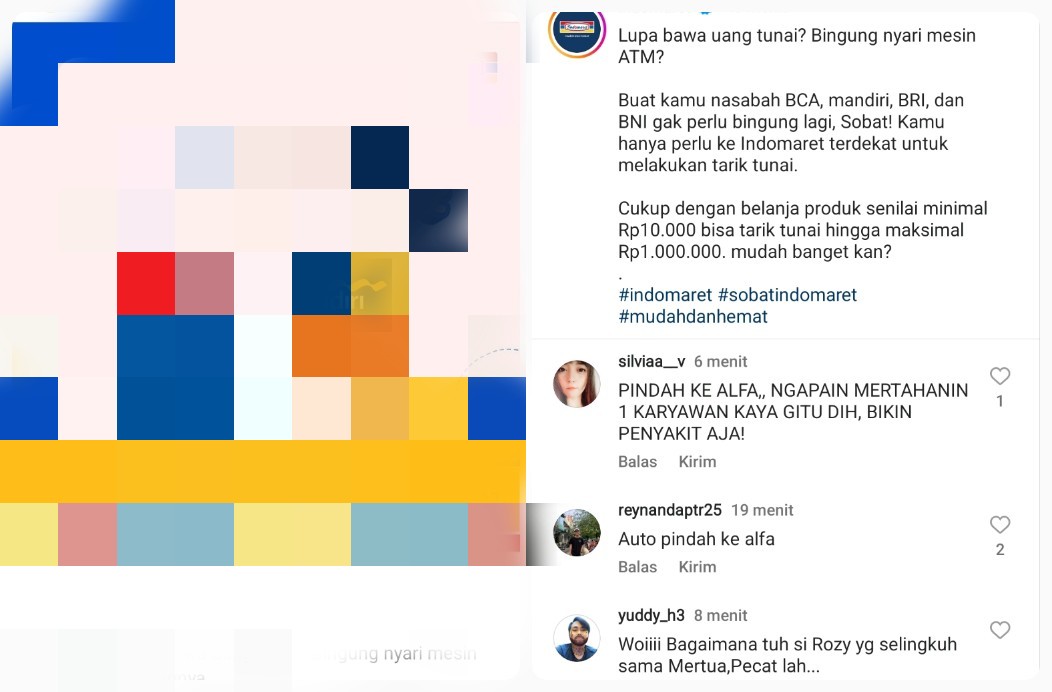The height and width of the screenshot is (692, 1052).
Task: Open the #sobatindomaret hashtag
Action: coord(788,295)
